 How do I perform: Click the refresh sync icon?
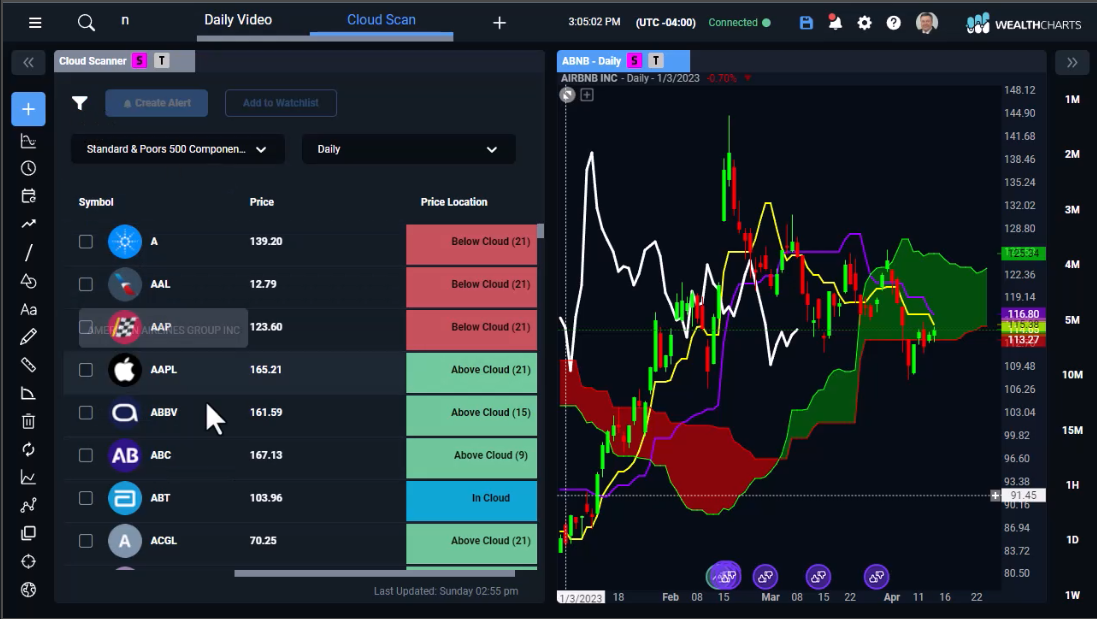(28, 449)
